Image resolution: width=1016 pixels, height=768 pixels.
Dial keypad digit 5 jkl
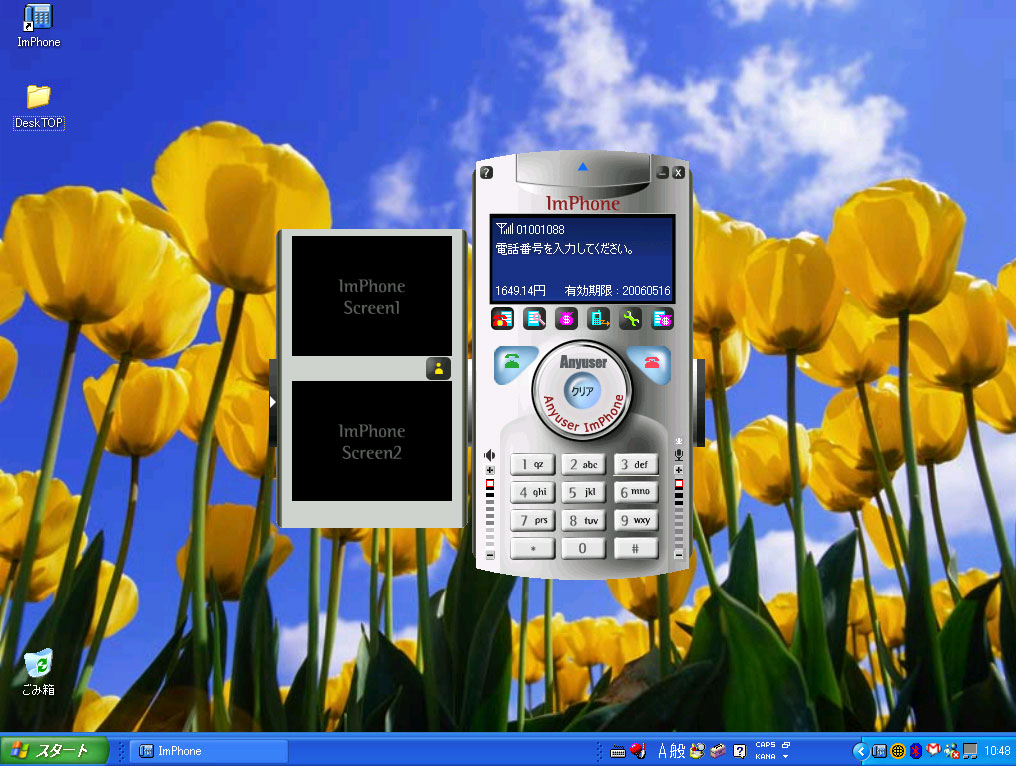click(584, 492)
